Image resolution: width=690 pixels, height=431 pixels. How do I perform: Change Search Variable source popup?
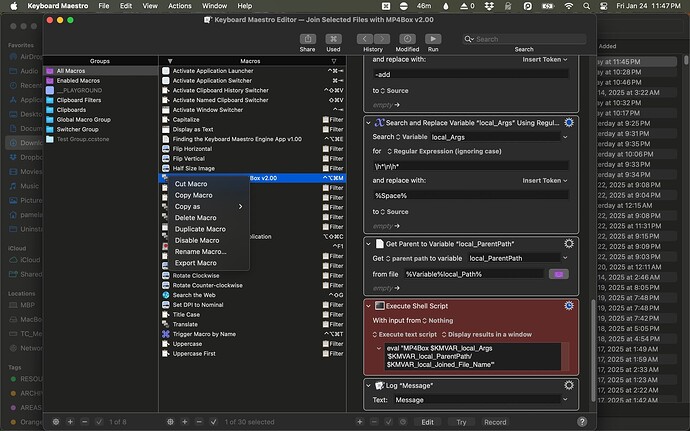coord(400,137)
